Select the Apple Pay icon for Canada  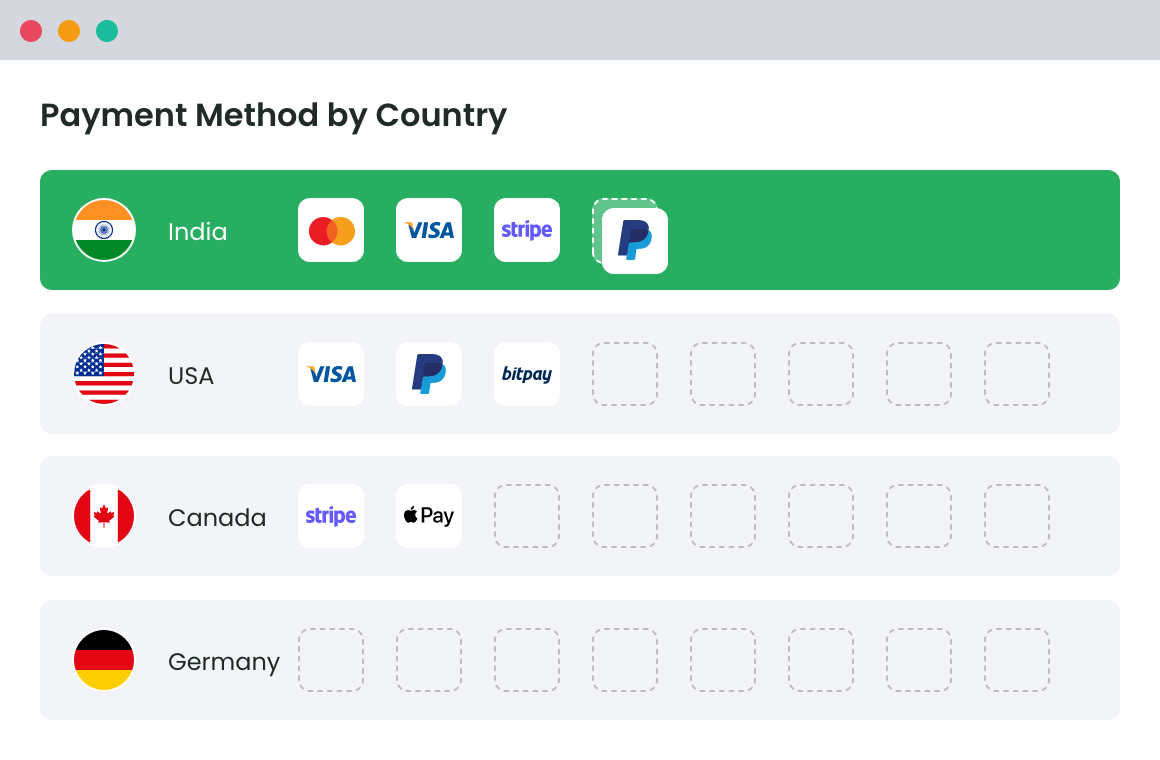pyautogui.click(x=429, y=516)
